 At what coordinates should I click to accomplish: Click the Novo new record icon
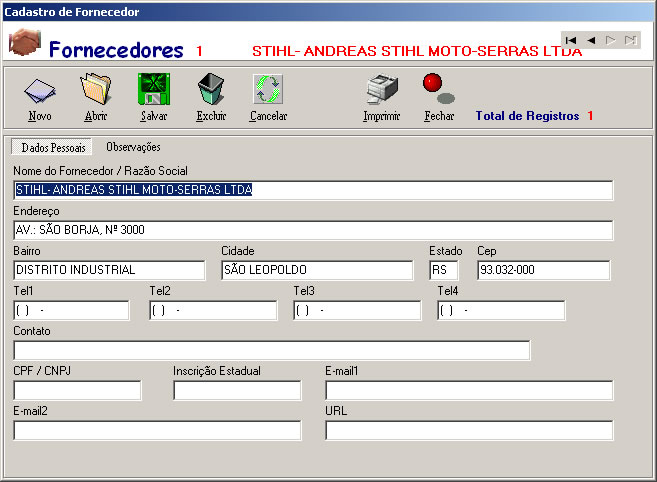point(40,91)
